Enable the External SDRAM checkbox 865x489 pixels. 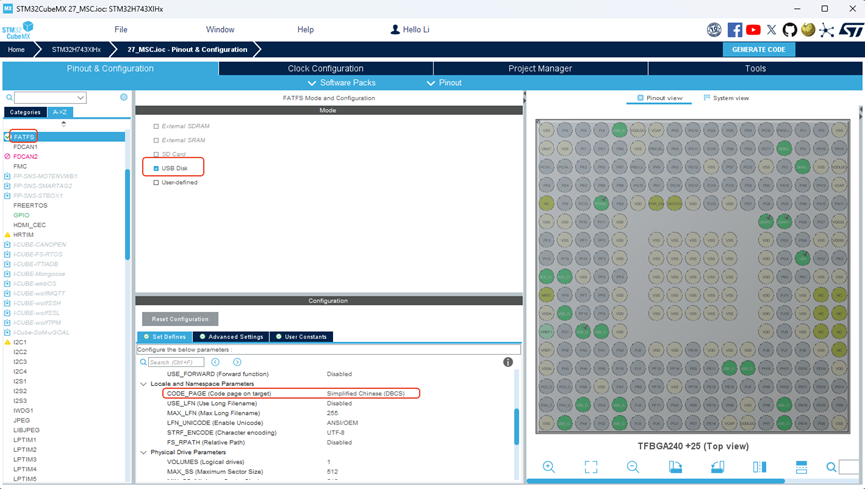click(156, 126)
